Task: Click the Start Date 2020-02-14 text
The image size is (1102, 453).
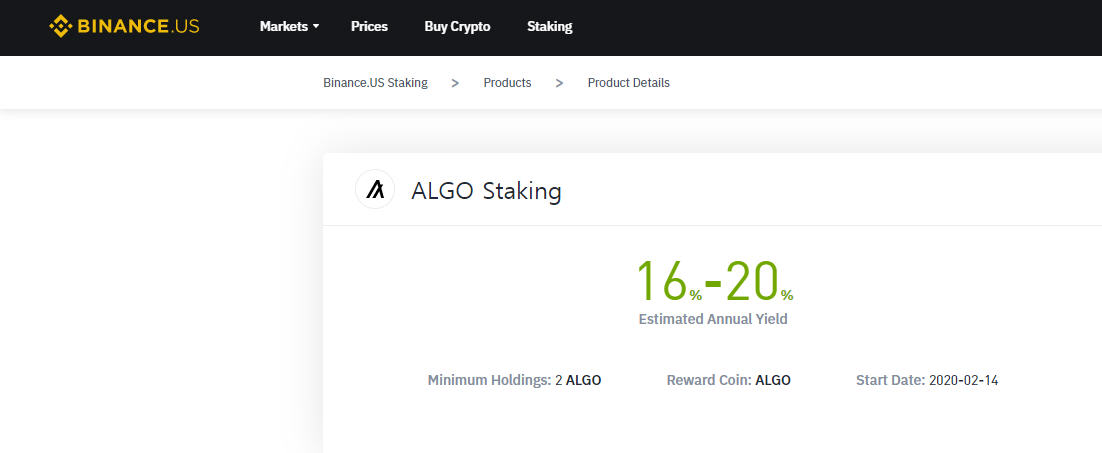Action: pos(927,381)
